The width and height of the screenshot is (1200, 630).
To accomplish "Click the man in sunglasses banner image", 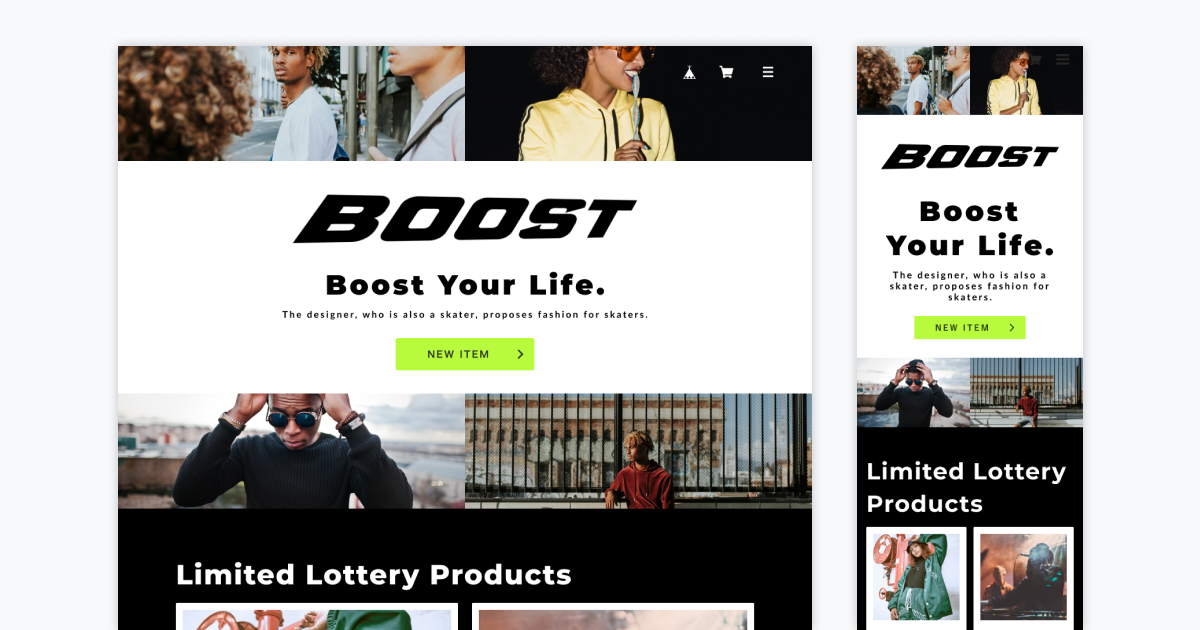I will tap(291, 451).
